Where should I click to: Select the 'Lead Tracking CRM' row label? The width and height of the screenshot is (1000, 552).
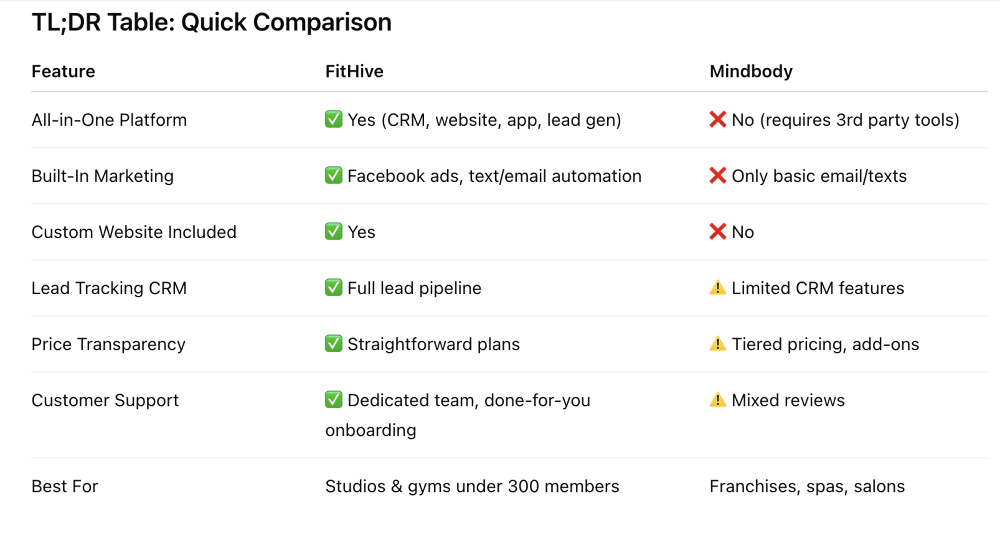(109, 288)
